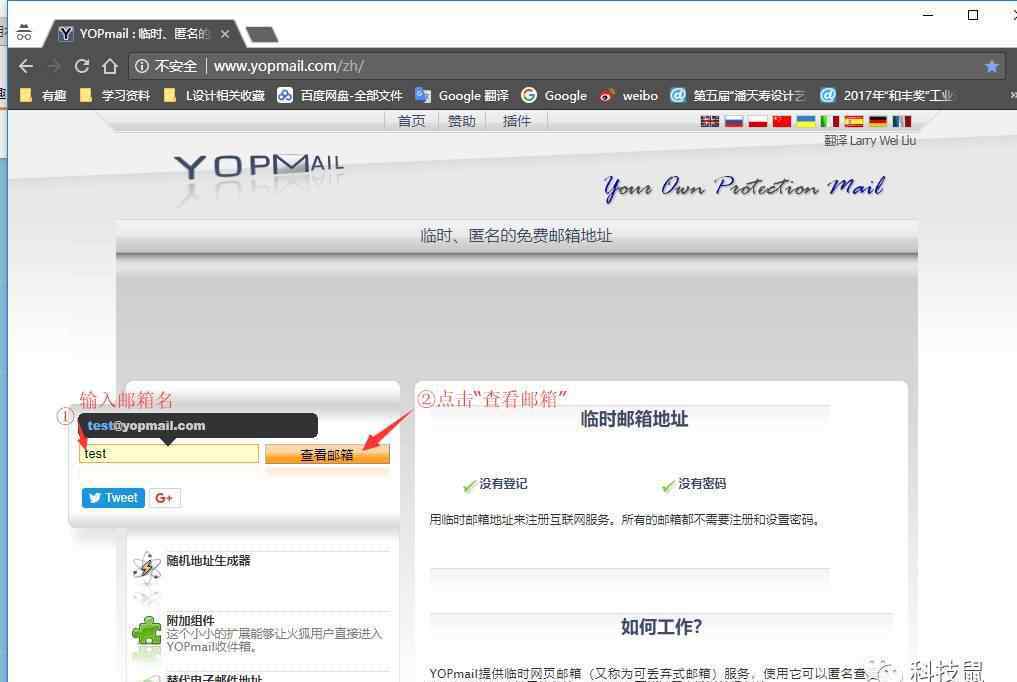1017x682 pixels.
Task: Switch site language with the UK flag
Action: click(x=710, y=121)
